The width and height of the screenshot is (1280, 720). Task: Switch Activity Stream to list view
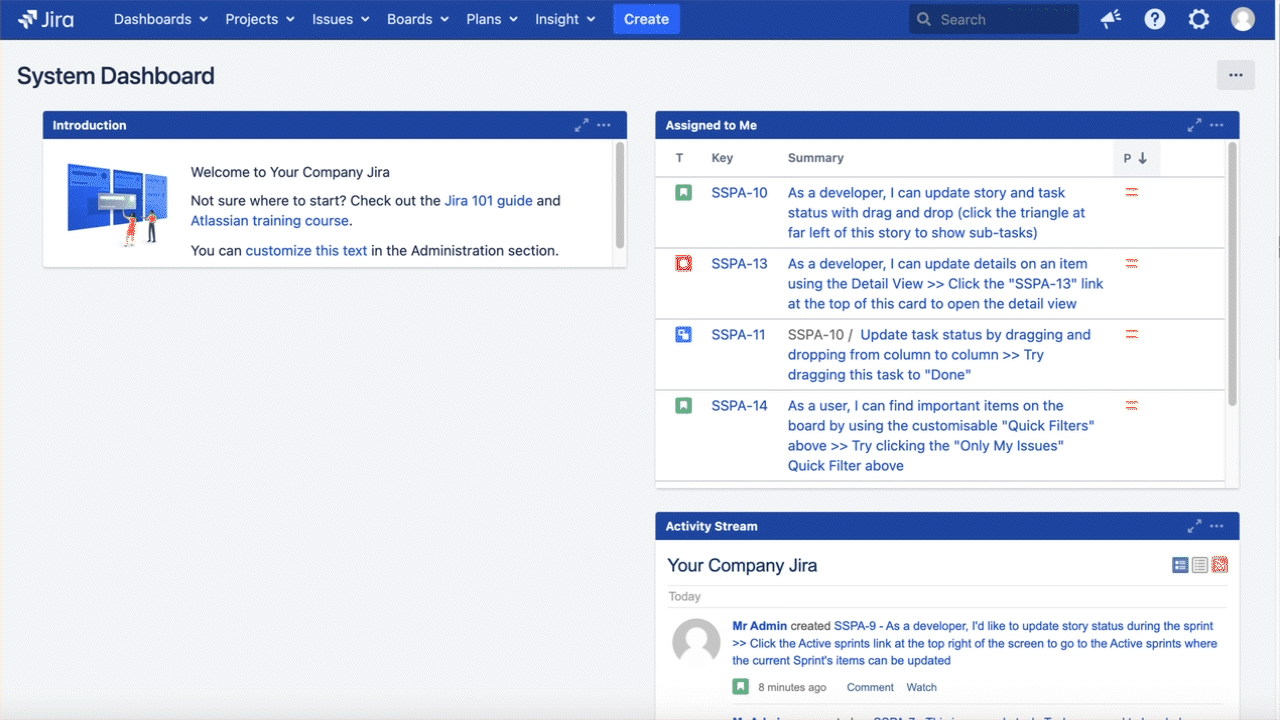pyautogui.click(x=1200, y=565)
